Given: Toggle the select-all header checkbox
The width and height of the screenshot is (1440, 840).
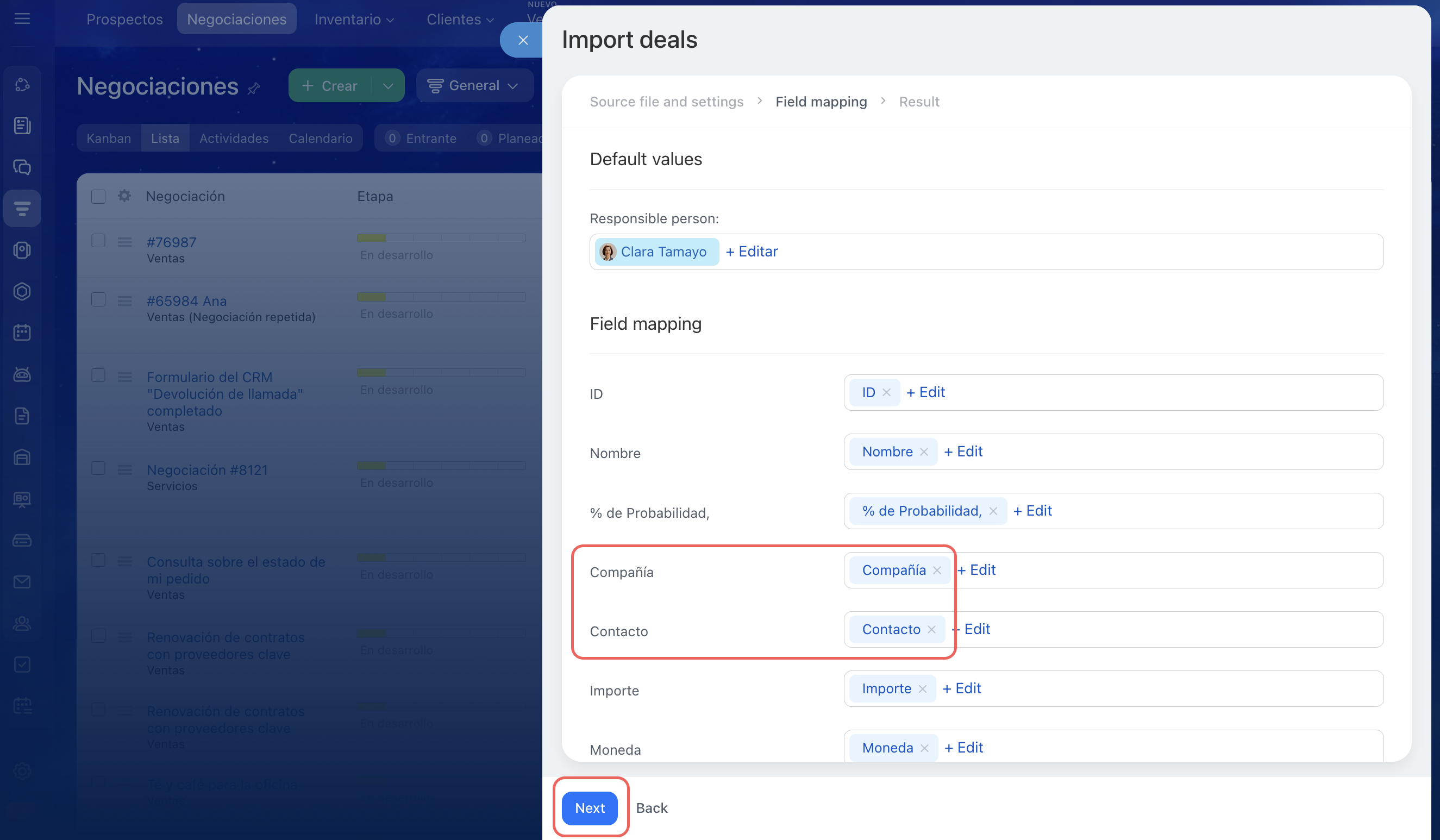Looking at the screenshot, I should pyautogui.click(x=98, y=197).
